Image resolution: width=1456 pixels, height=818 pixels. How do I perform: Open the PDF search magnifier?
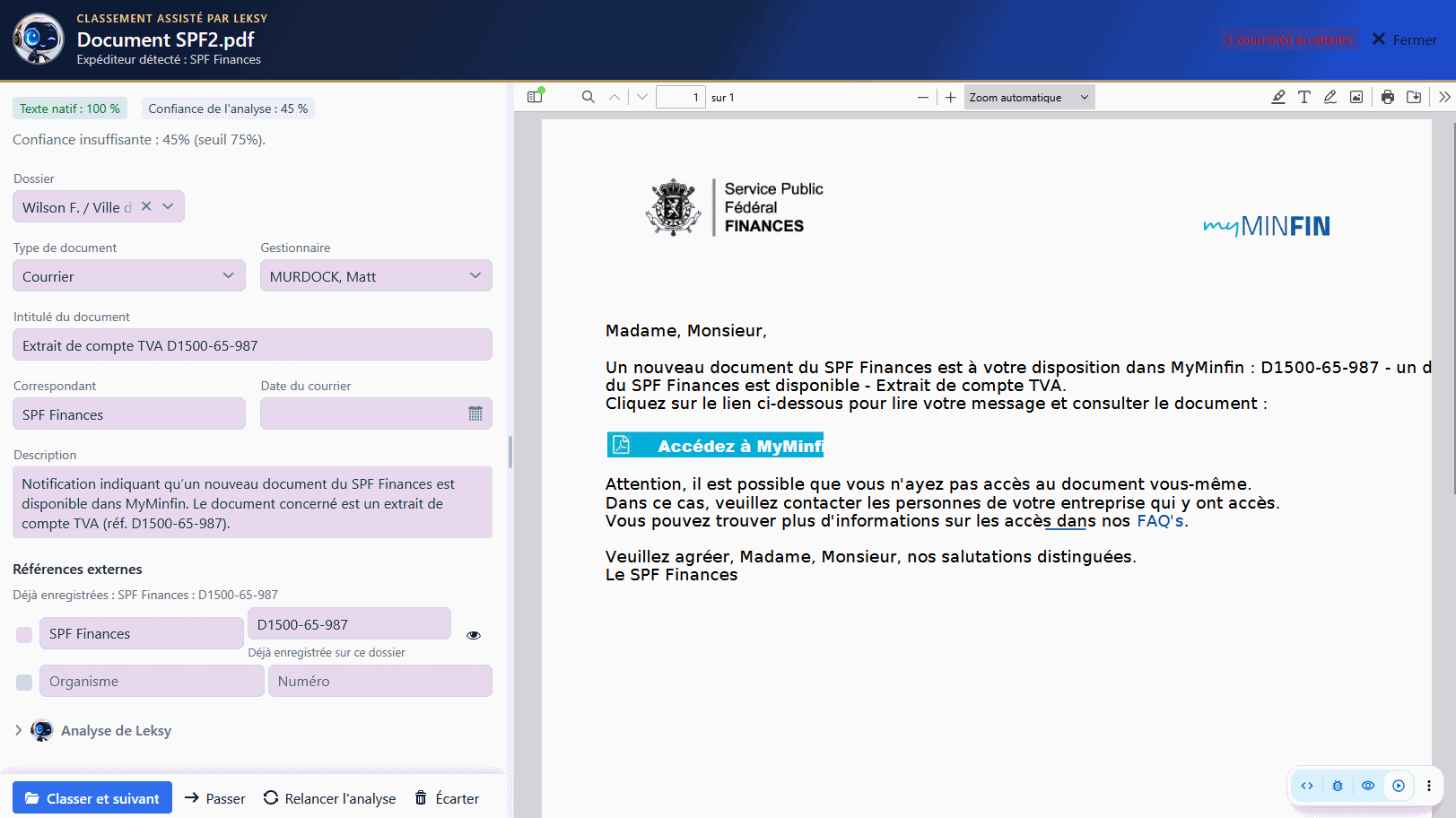pyautogui.click(x=589, y=97)
